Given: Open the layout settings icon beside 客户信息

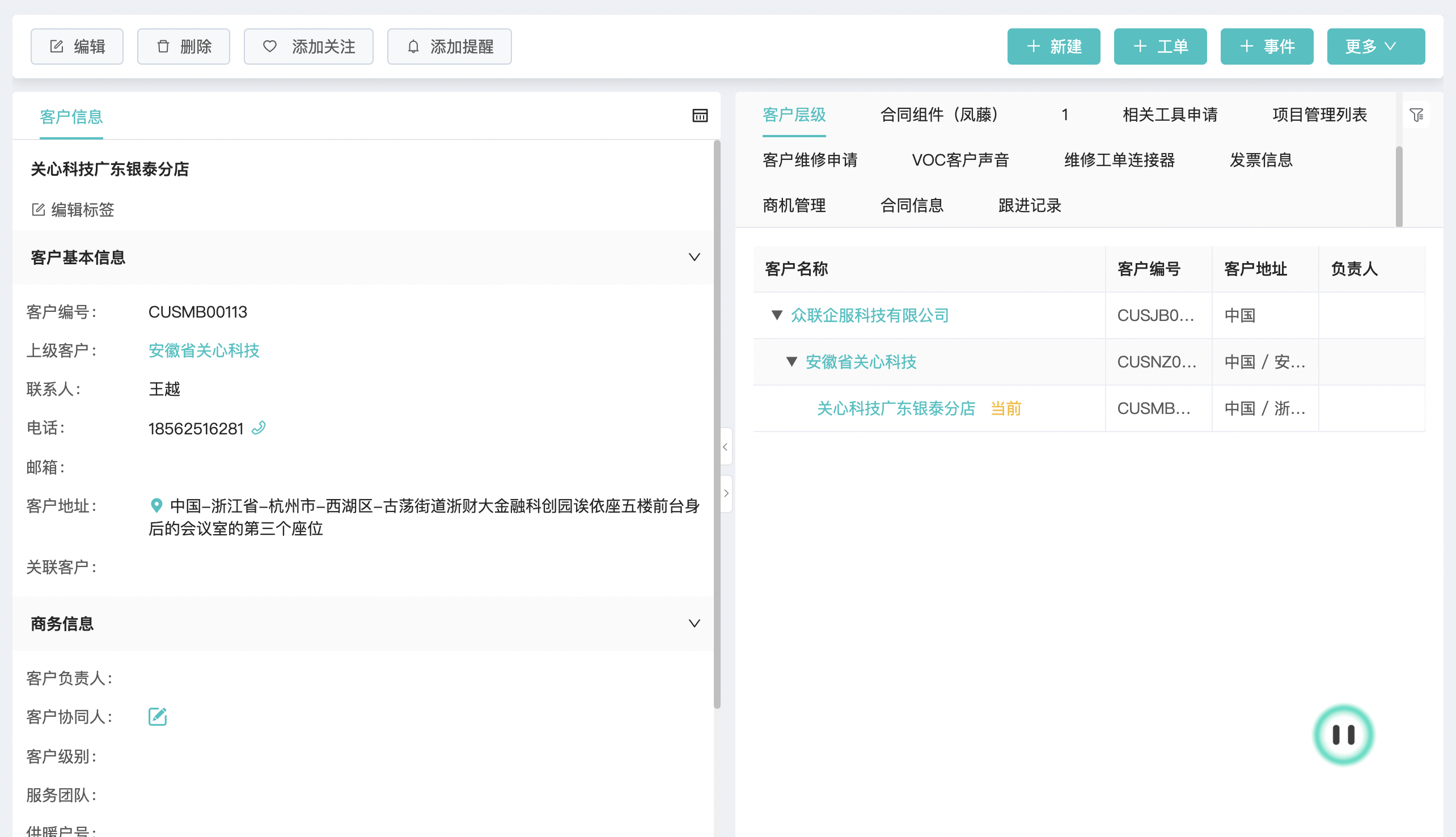Looking at the screenshot, I should (x=700, y=116).
